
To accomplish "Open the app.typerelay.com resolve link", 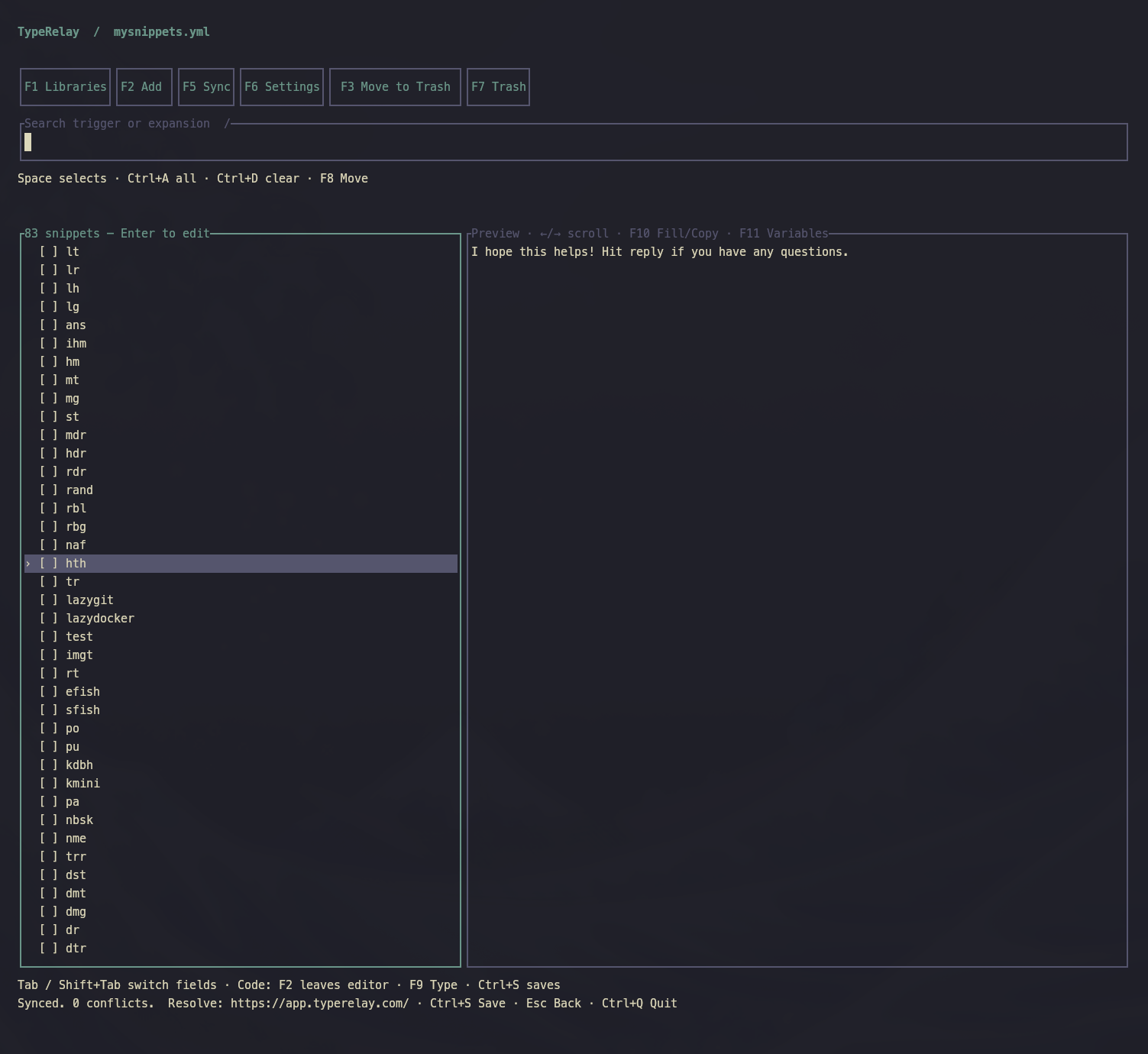I will (319, 1004).
